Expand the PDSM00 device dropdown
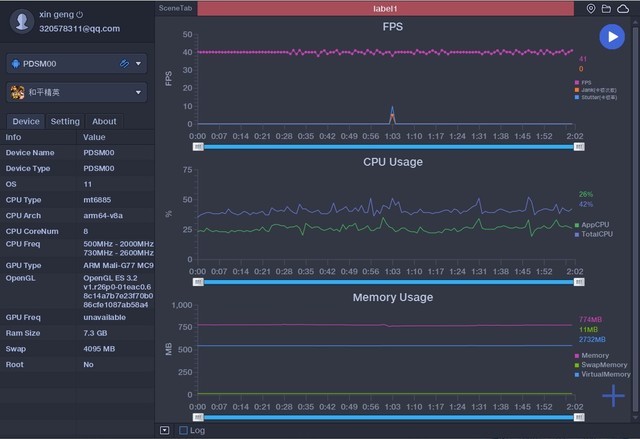640x439 pixels. click(x=139, y=64)
